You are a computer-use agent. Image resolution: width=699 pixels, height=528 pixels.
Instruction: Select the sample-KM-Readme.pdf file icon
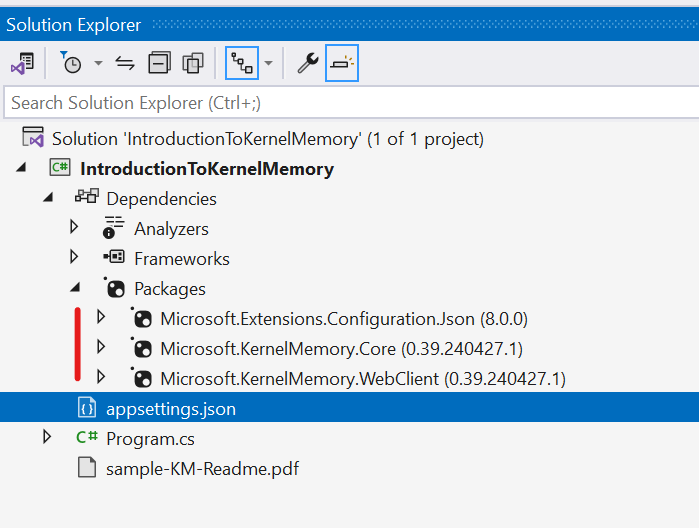point(87,468)
